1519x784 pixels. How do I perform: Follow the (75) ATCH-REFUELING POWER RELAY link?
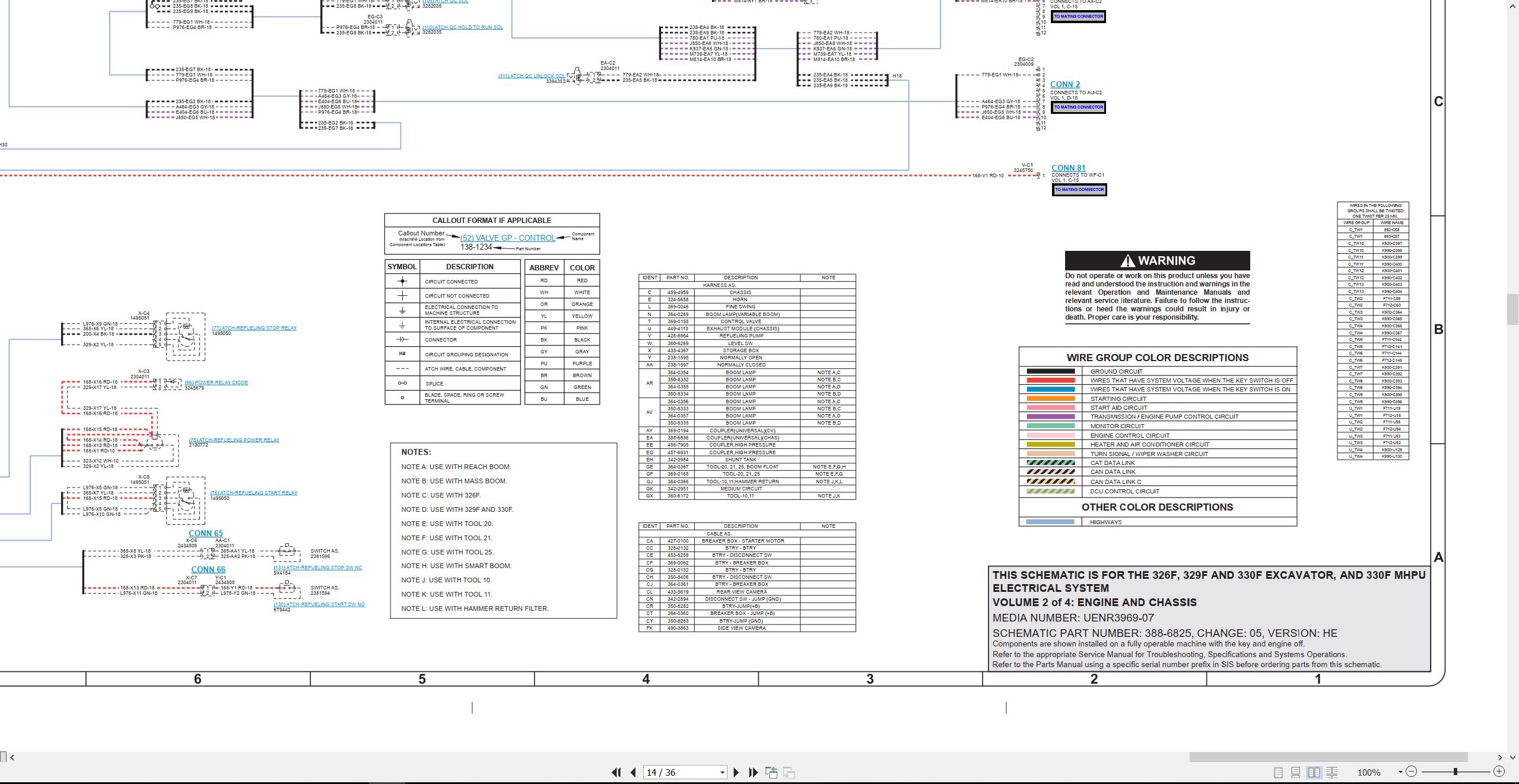[234, 440]
